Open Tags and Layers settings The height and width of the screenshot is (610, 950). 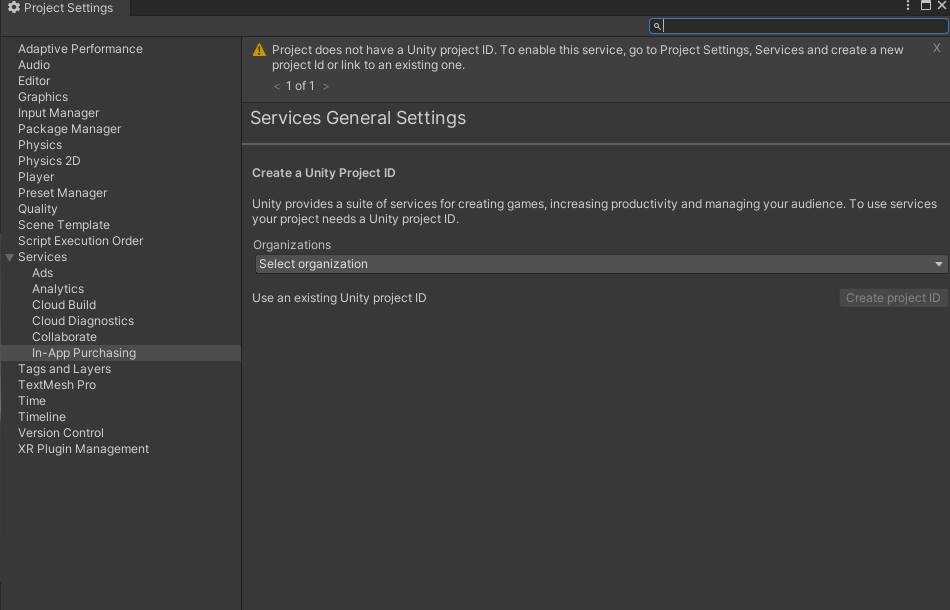pos(65,370)
